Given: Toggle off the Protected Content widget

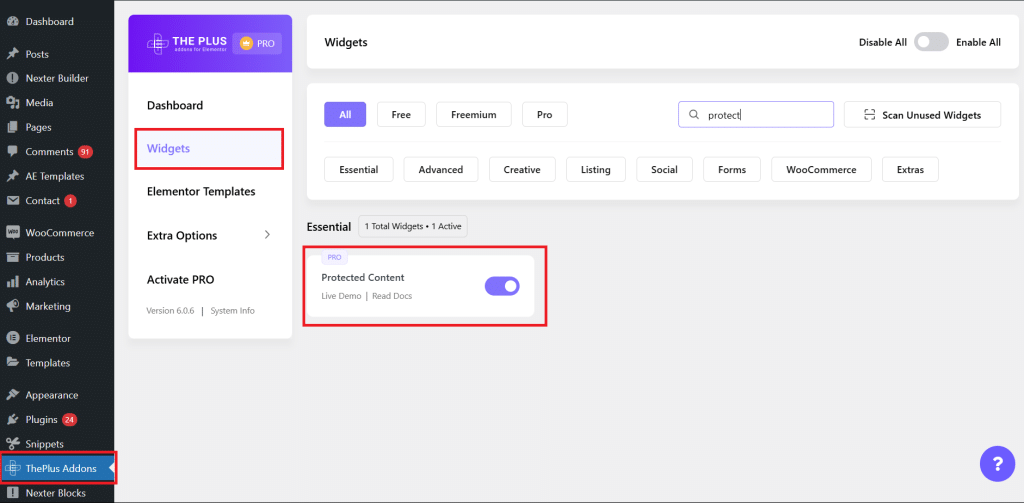Looking at the screenshot, I should click(x=502, y=286).
